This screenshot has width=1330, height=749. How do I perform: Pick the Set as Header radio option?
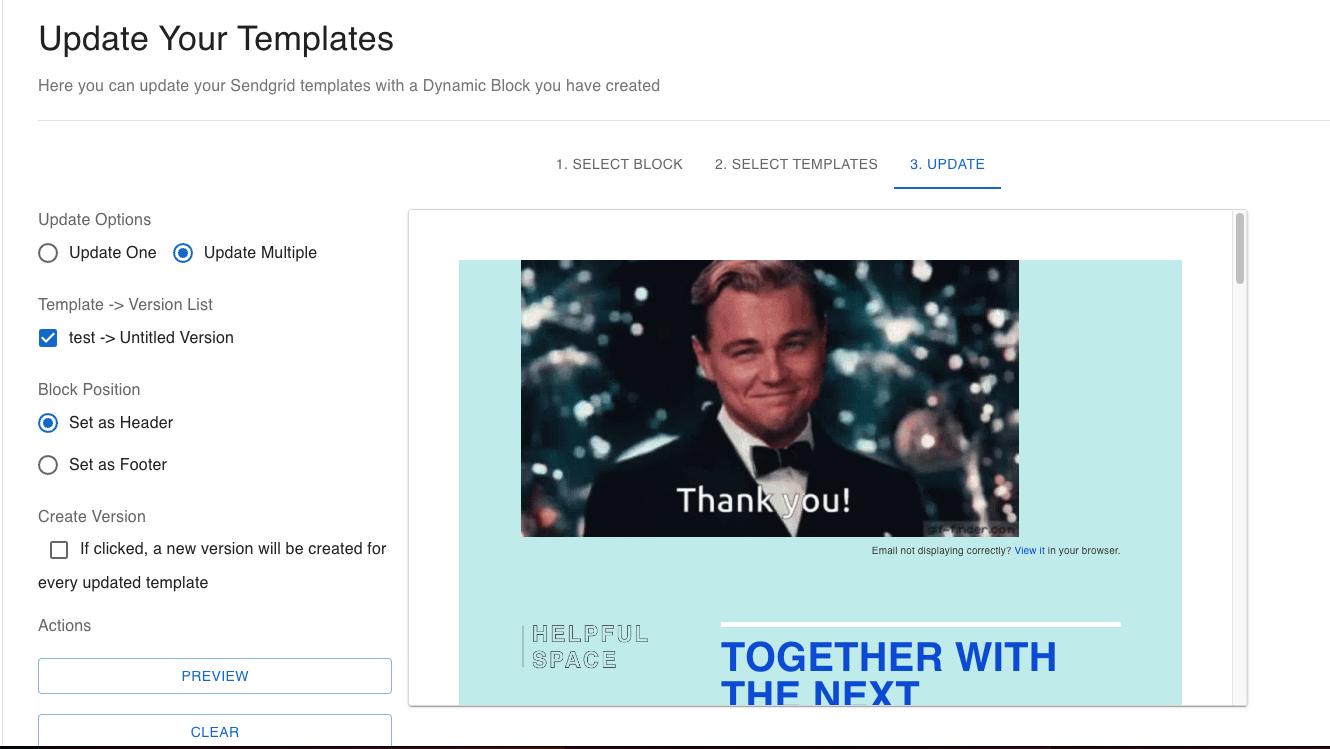click(x=48, y=423)
